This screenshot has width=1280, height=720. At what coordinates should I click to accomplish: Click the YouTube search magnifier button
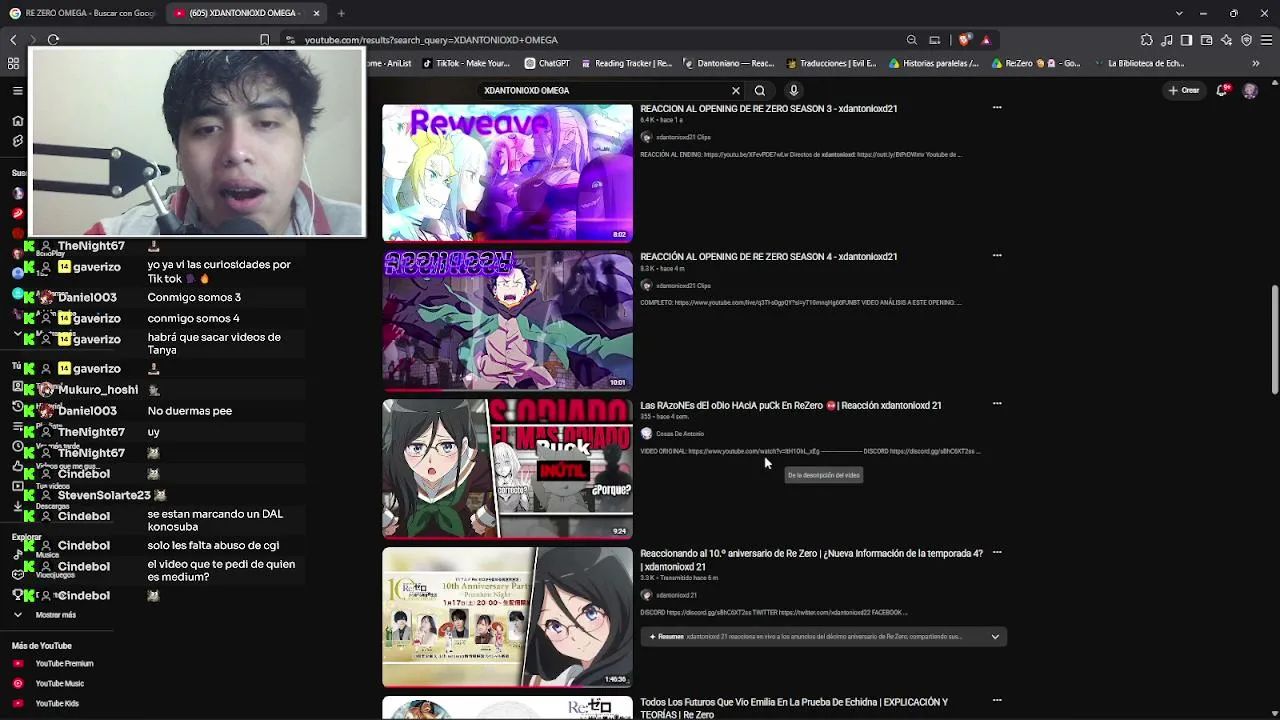(760, 90)
